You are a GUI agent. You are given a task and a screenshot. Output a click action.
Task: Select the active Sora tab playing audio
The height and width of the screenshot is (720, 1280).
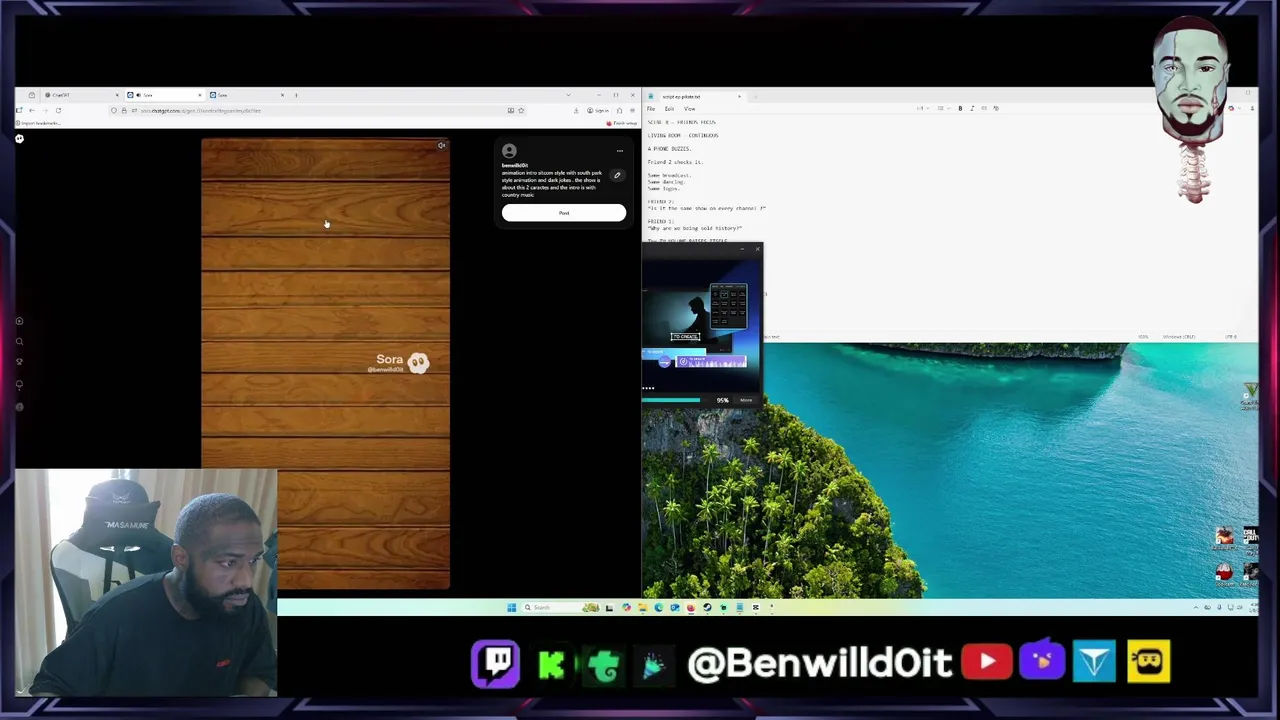click(165, 95)
